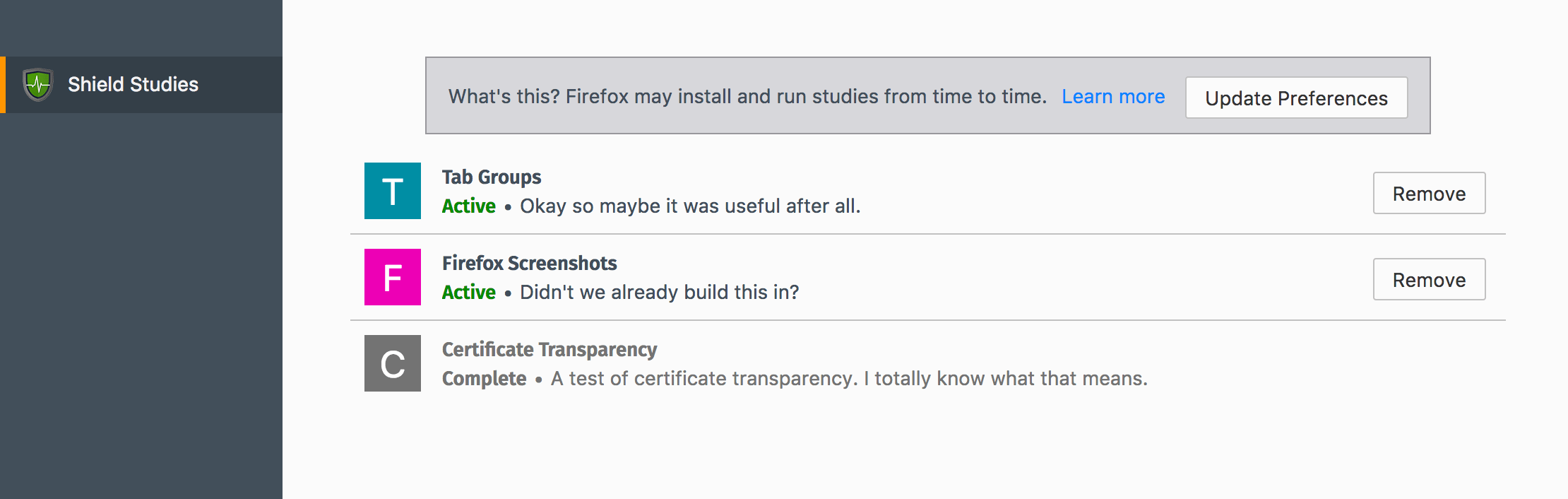Open the Learn more link
1568x499 pixels.
(x=1113, y=96)
